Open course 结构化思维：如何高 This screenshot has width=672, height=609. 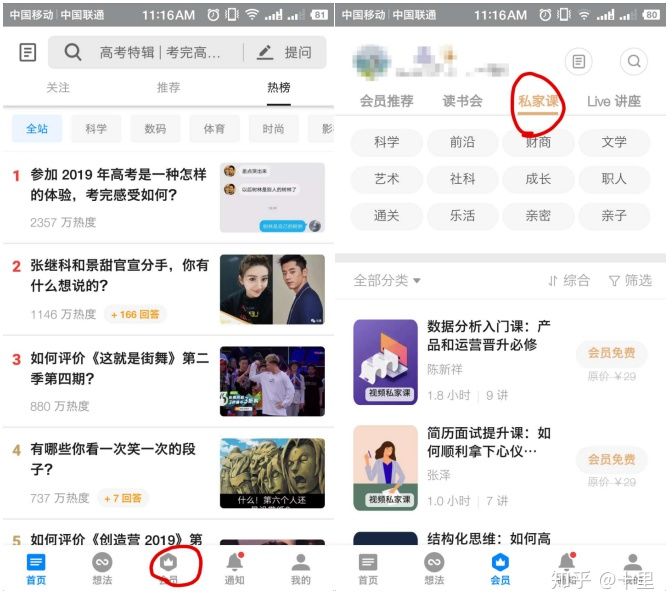point(489,538)
